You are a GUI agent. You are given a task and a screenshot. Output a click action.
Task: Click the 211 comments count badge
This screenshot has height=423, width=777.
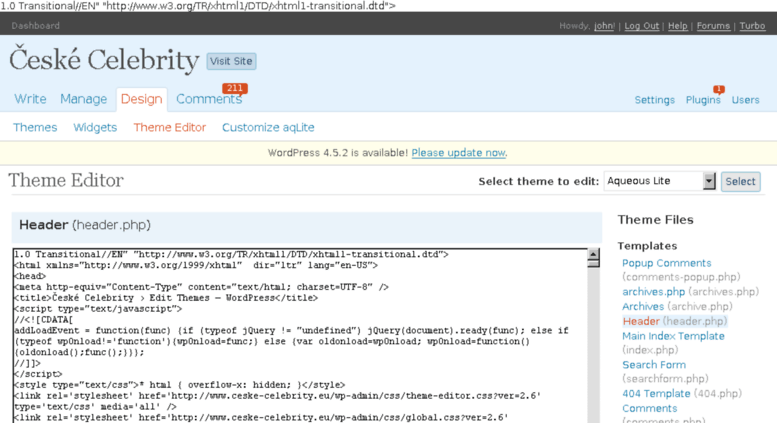tap(235, 88)
